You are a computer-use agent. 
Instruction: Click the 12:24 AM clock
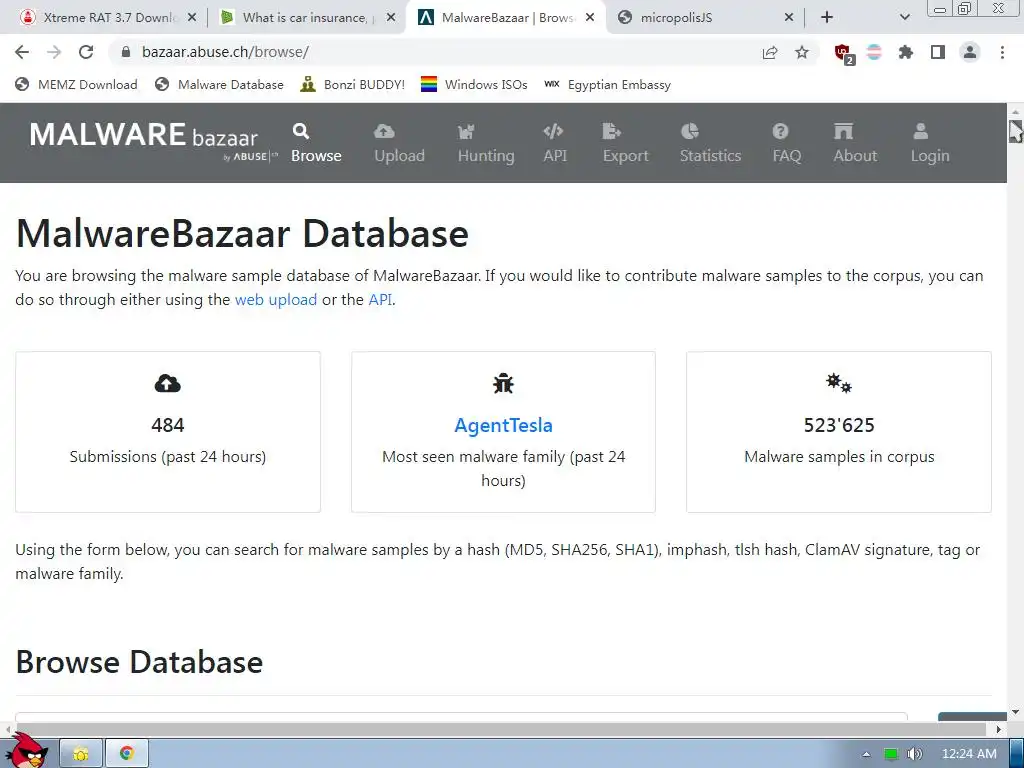click(x=969, y=754)
